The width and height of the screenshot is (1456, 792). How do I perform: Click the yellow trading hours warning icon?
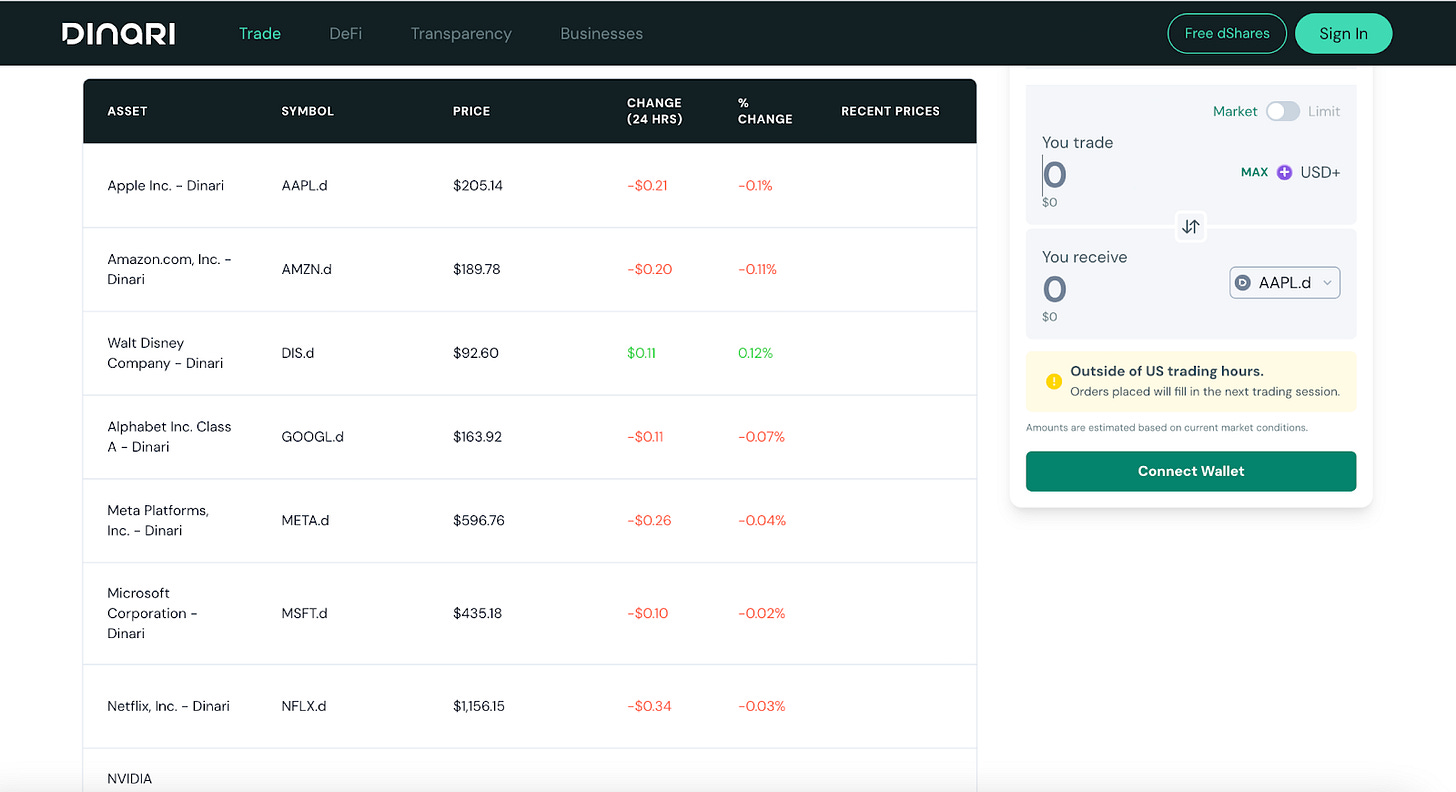pos(1053,381)
